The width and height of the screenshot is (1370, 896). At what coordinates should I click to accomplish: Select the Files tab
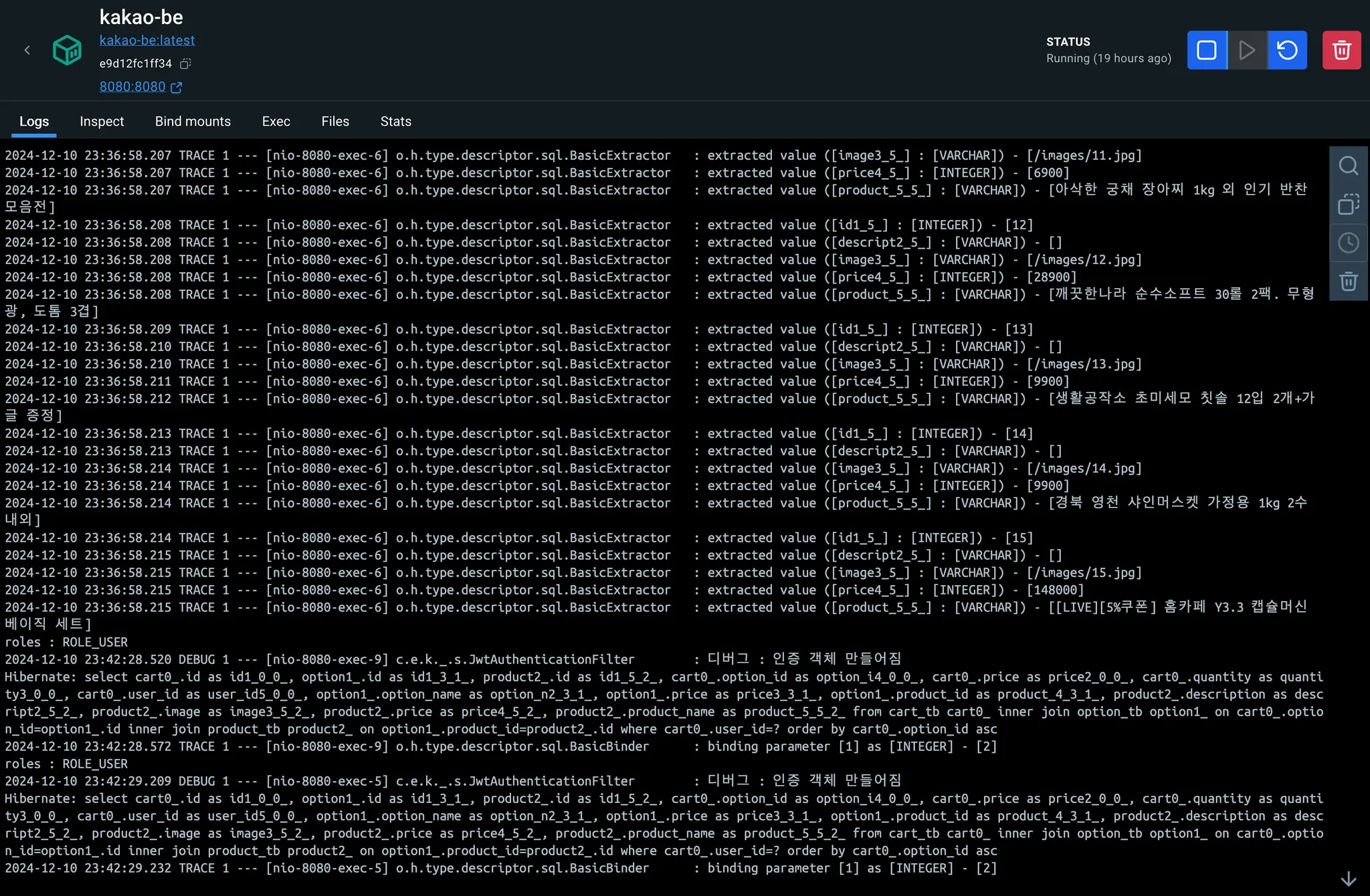[x=335, y=122]
